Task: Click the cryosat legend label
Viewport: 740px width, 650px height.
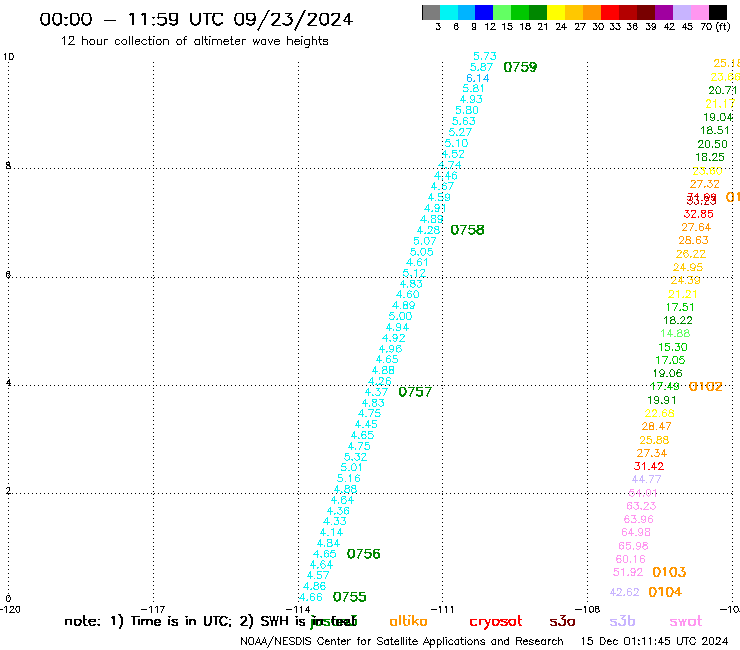Action: [496, 622]
